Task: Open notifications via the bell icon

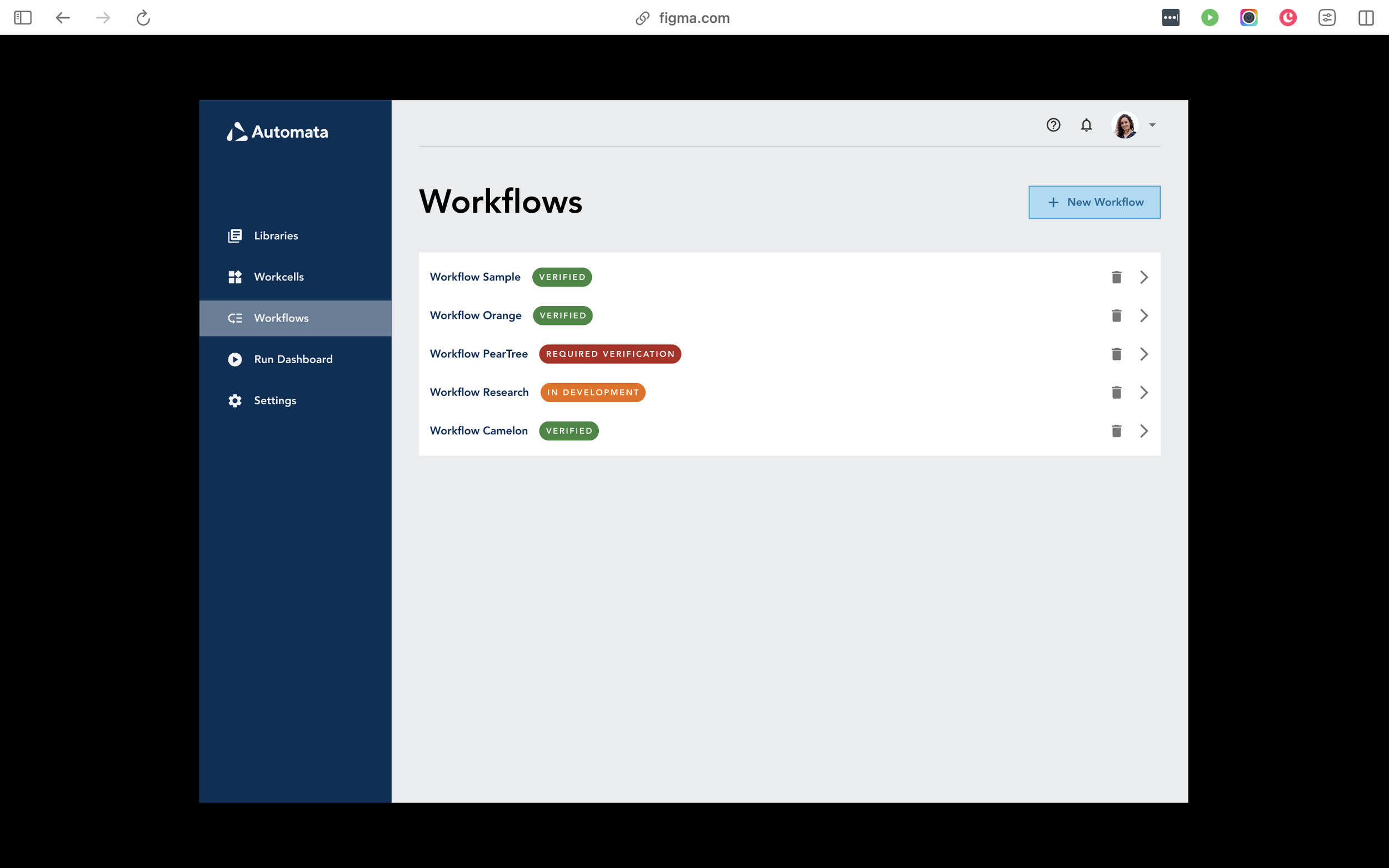Action: pos(1086,124)
